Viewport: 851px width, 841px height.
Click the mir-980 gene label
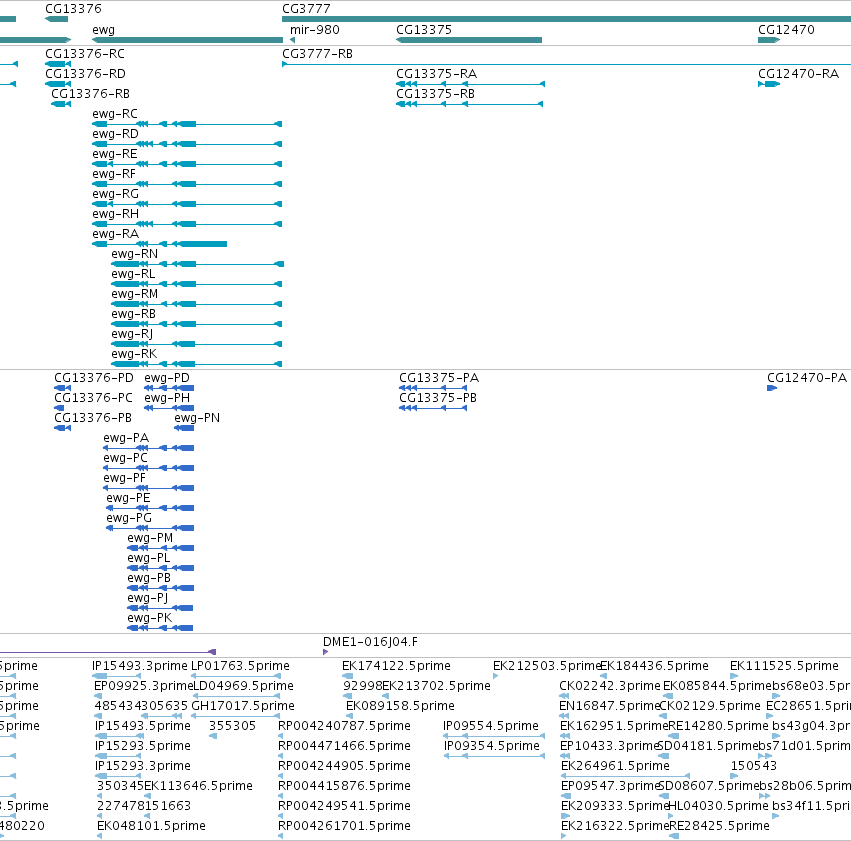315,29
